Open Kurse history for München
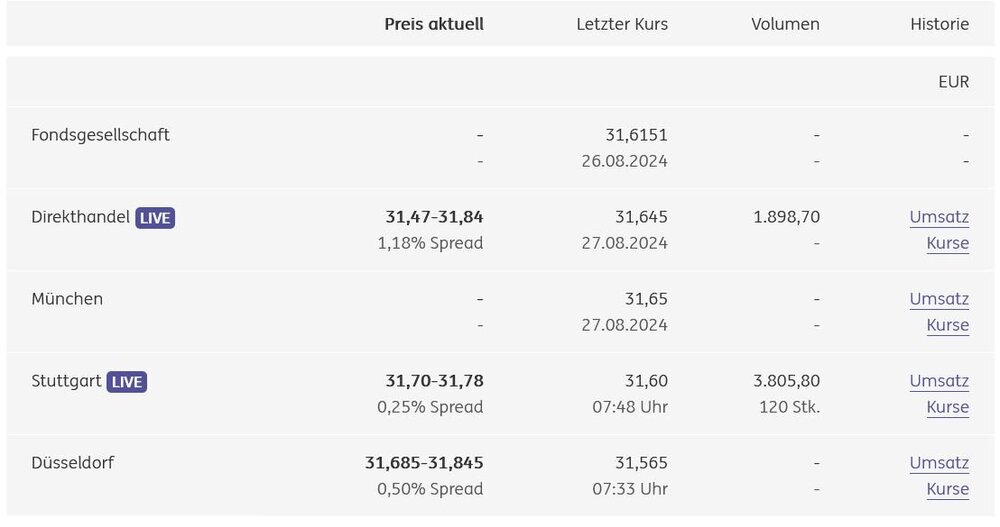 tap(947, 325)
